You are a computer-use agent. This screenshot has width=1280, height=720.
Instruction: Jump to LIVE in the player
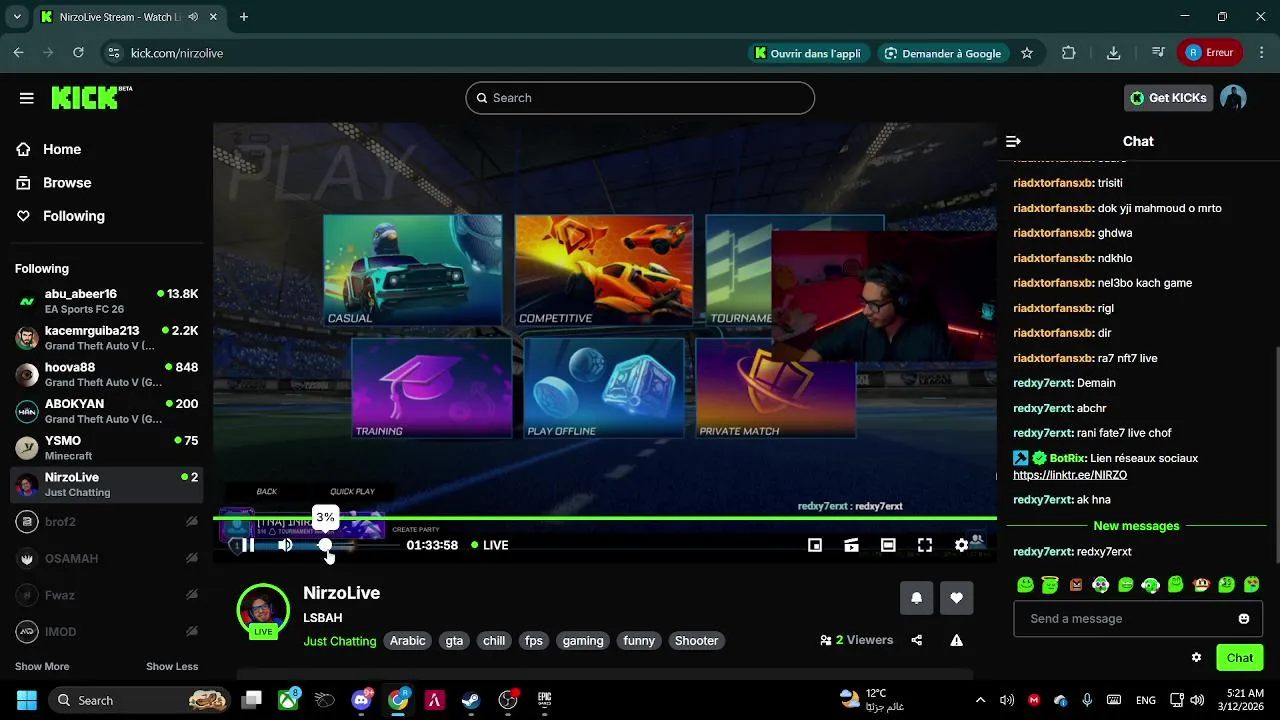click(x=490, y=545)
